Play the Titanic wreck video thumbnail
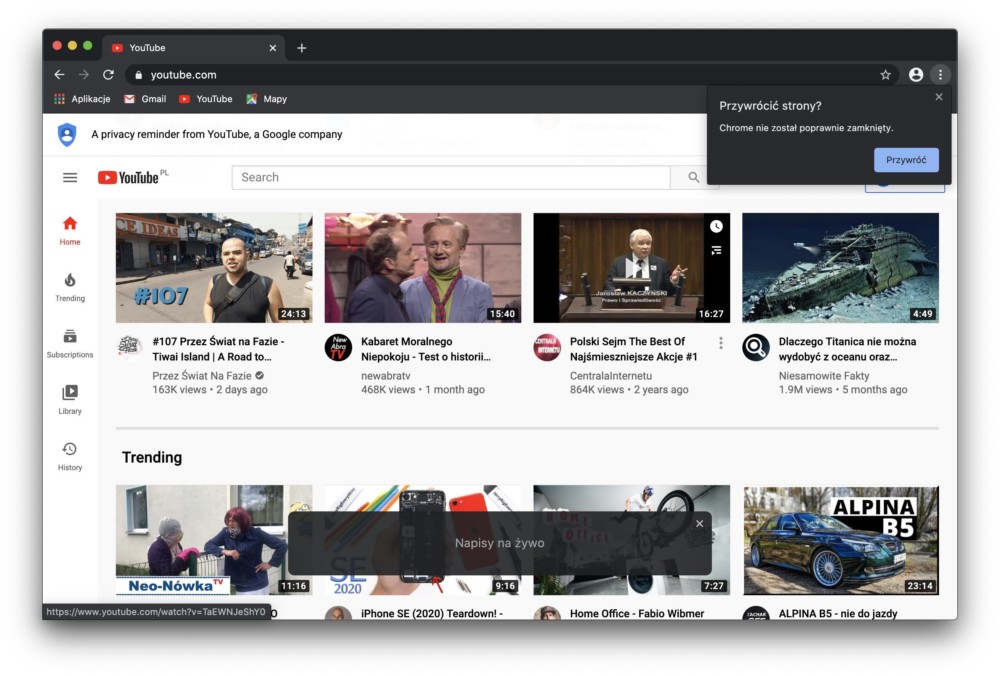1000x676 pixels. (x=841, y=268)
